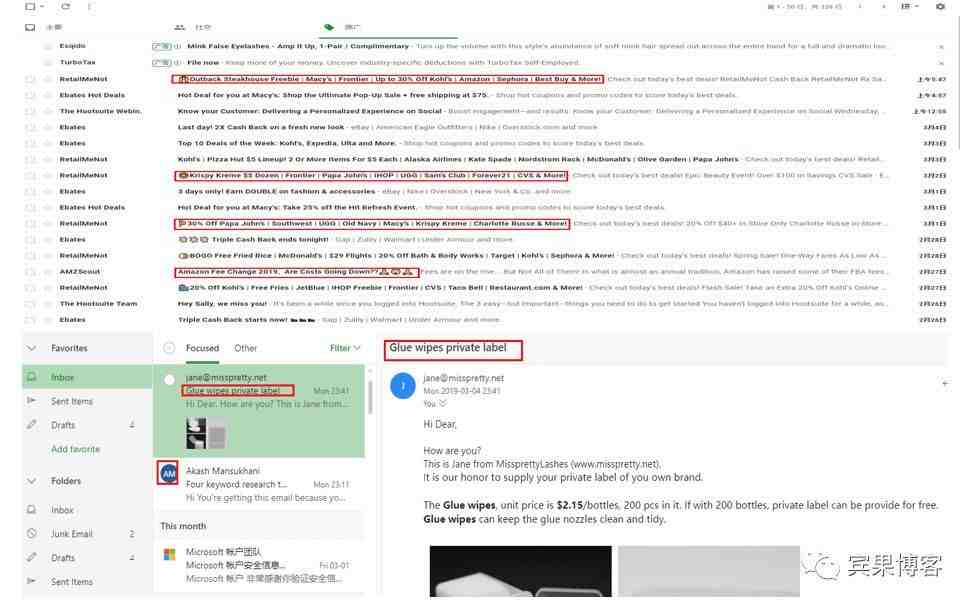Click the Add favorite link
The height and width of the screenshot is (608, 974).
pos(75,448)
